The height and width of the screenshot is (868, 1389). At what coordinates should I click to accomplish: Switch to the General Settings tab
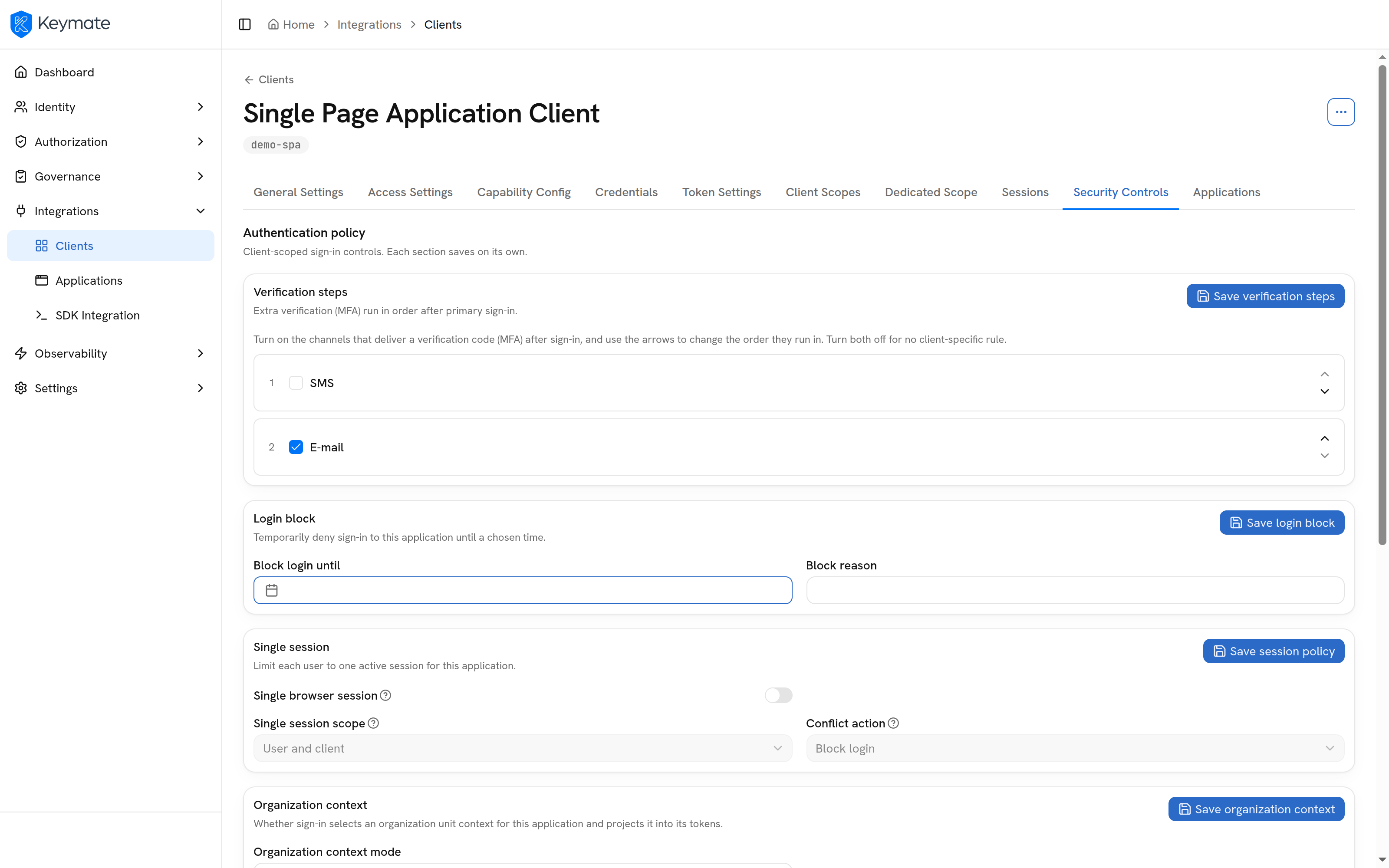tap(298, 192)
